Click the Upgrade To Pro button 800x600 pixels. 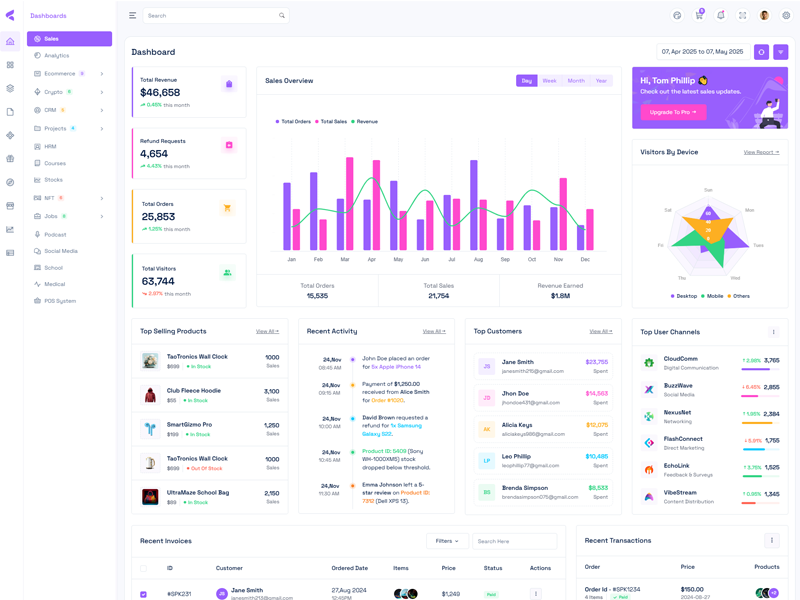(x=673, y=112)
